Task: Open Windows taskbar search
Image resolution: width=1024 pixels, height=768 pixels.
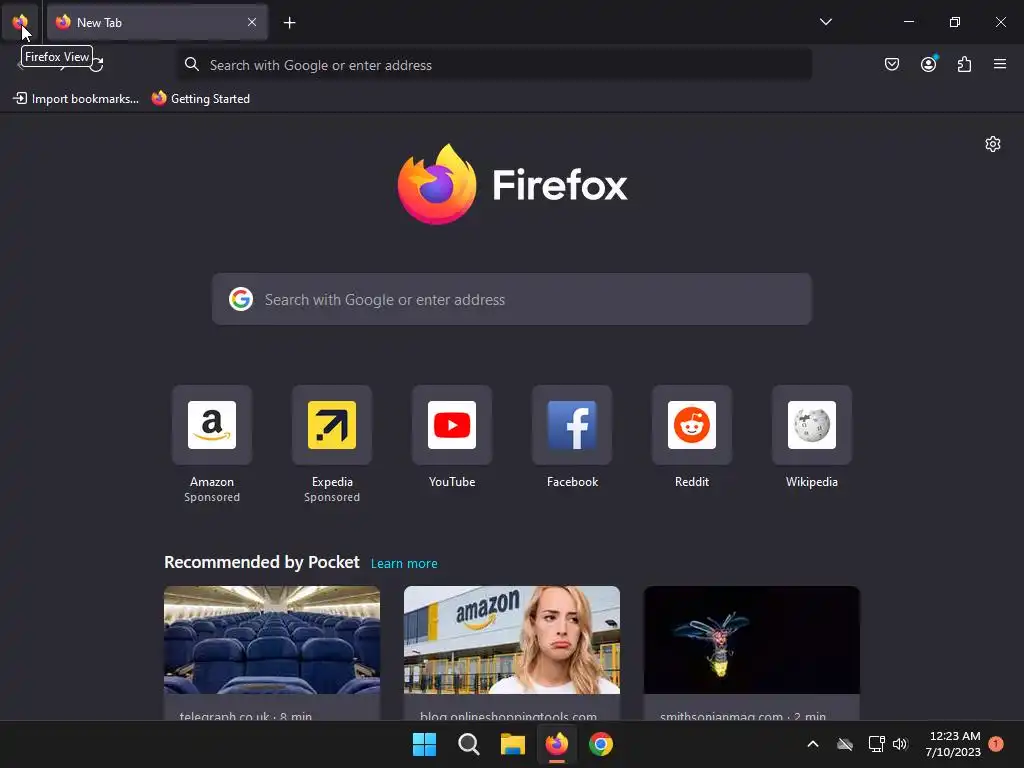Action: (468, 744)
